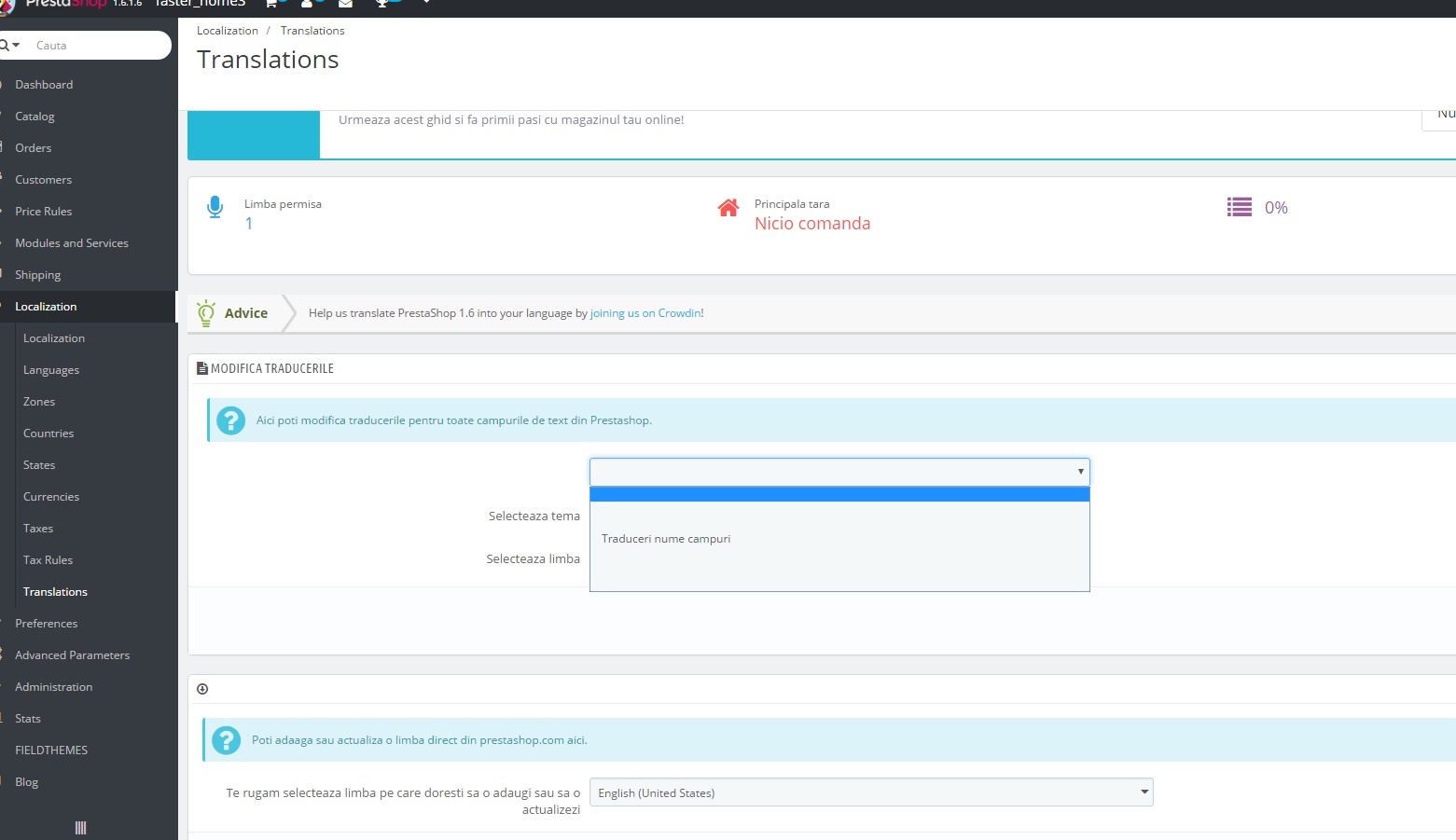Click the question mark icon beside 'Aici poti modifica'
Screen dimensions: 1456x840
click(230, 420)
